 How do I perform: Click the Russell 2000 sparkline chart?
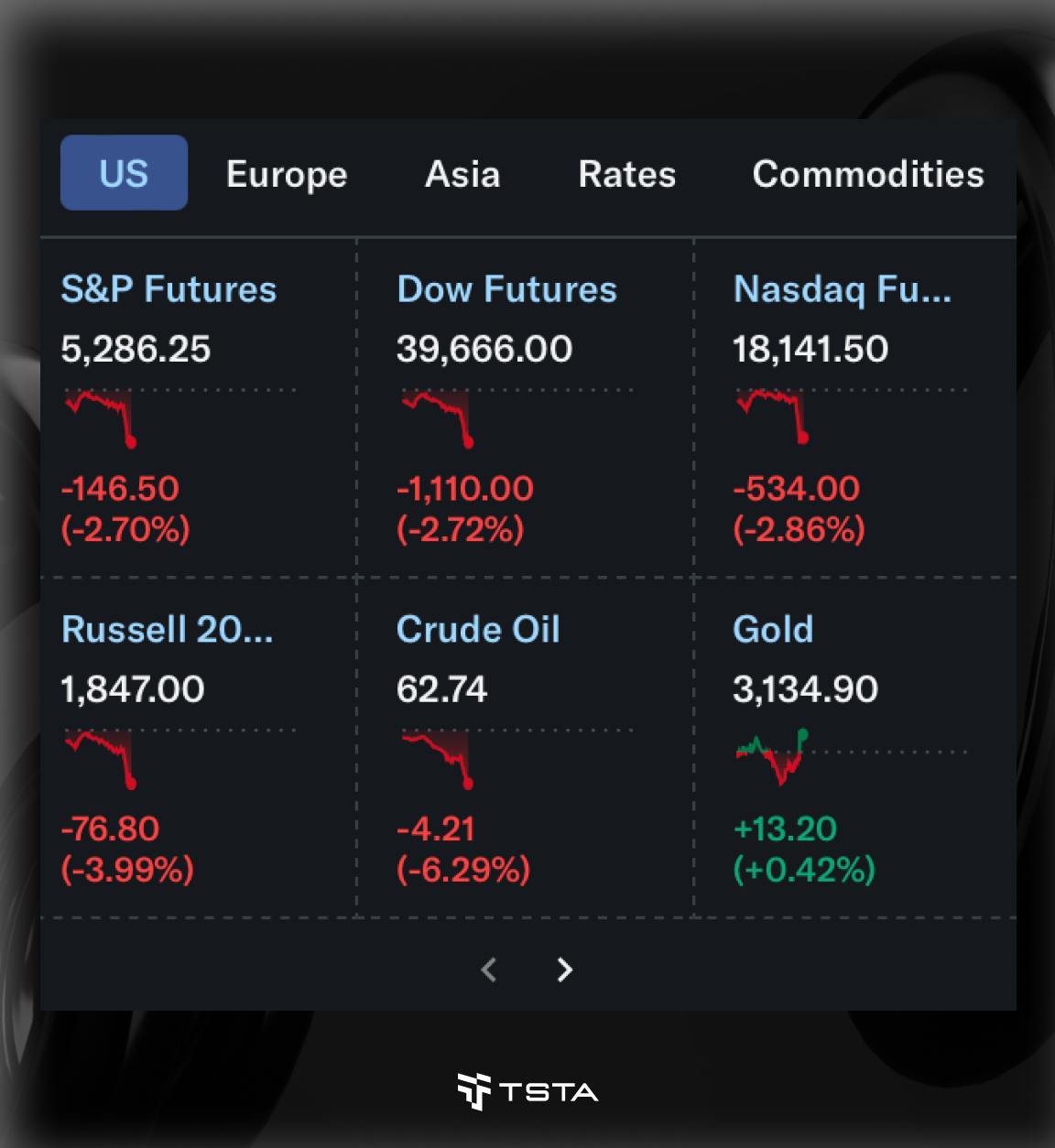(101, 757)
